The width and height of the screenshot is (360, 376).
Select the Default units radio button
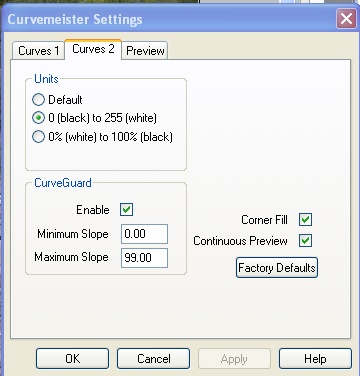[38, 100]
